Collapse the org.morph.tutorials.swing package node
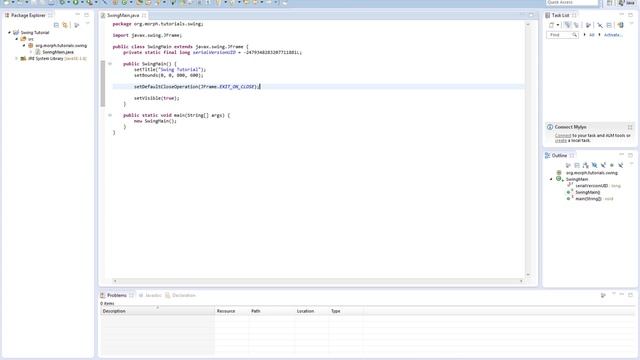 click(x=24, y=45)
